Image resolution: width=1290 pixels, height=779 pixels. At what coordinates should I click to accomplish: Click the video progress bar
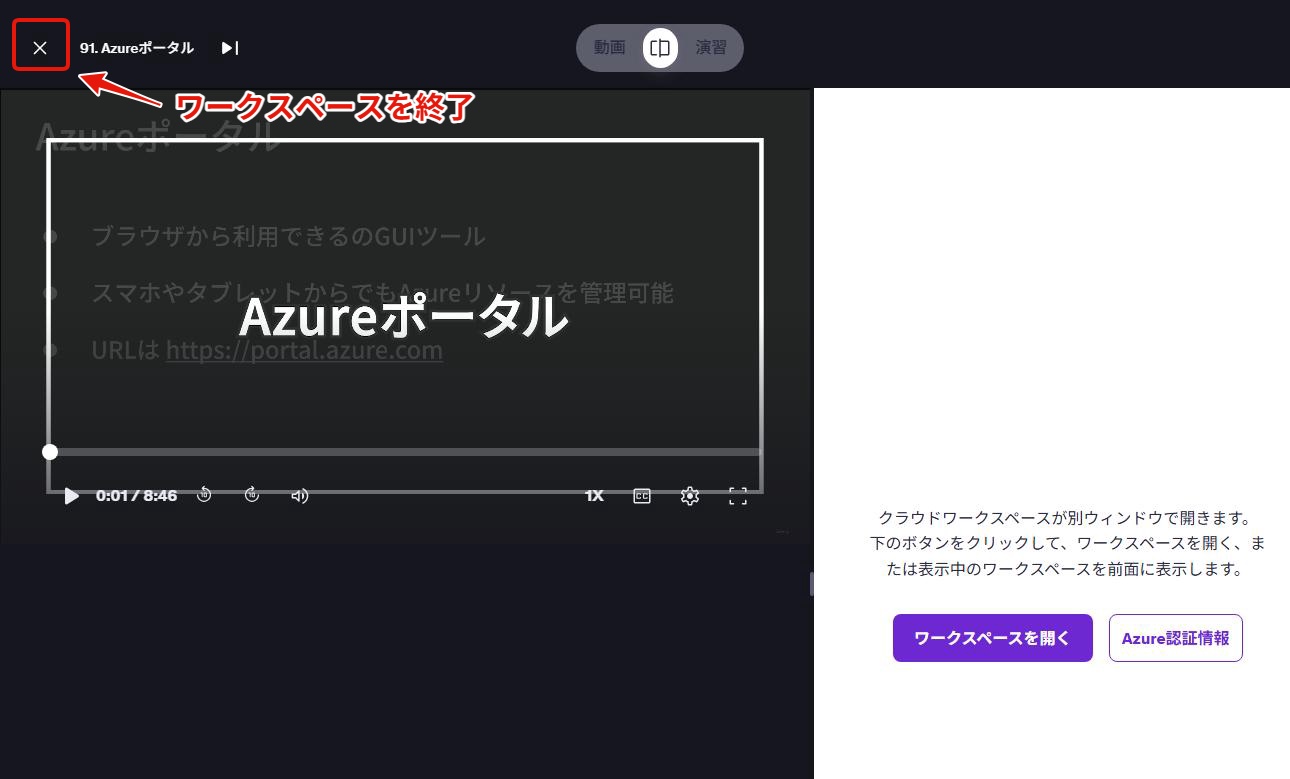[x=405, y=452]
